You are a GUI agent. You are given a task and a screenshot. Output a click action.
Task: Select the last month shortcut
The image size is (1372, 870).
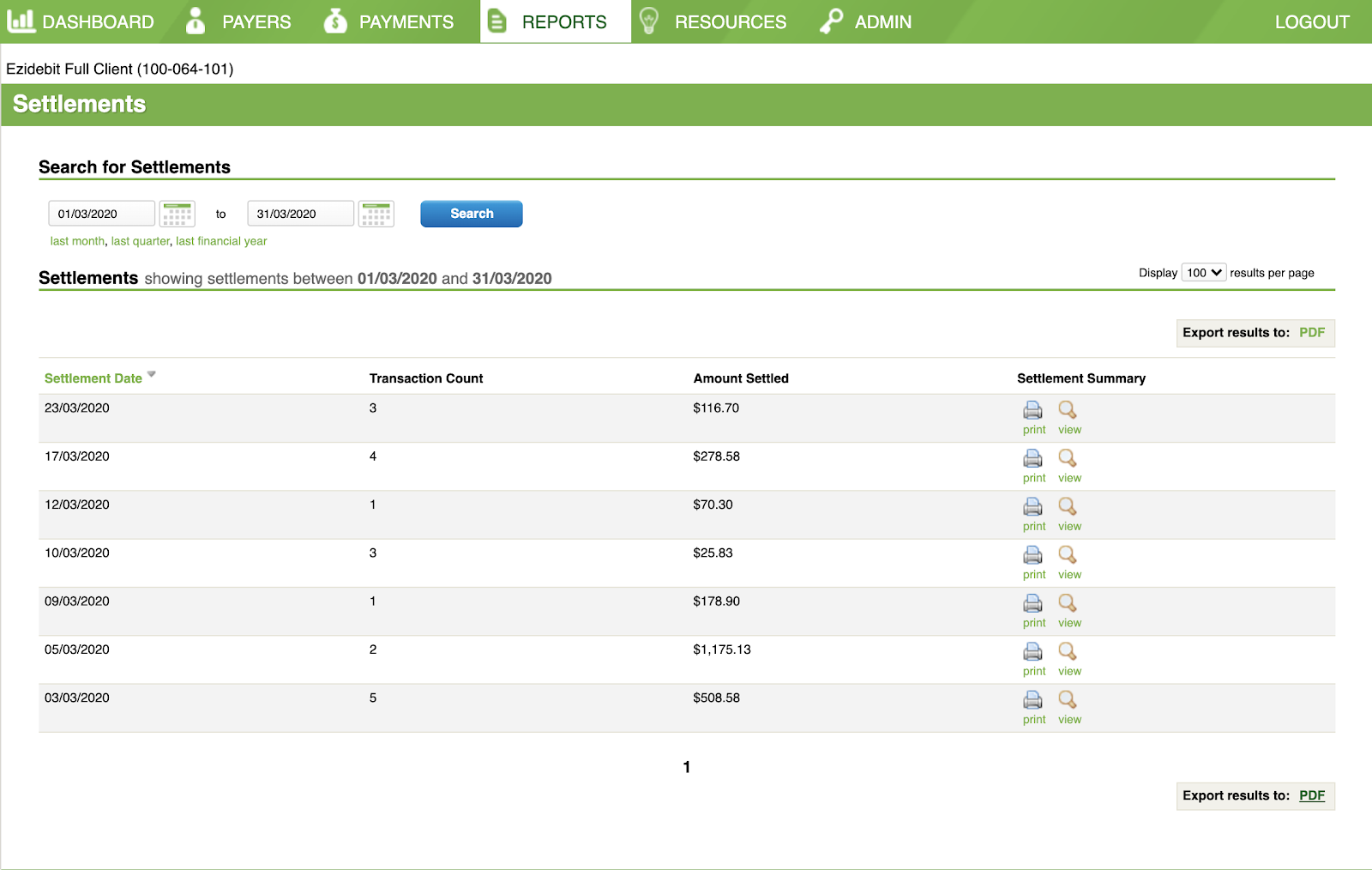click(77, 241)
